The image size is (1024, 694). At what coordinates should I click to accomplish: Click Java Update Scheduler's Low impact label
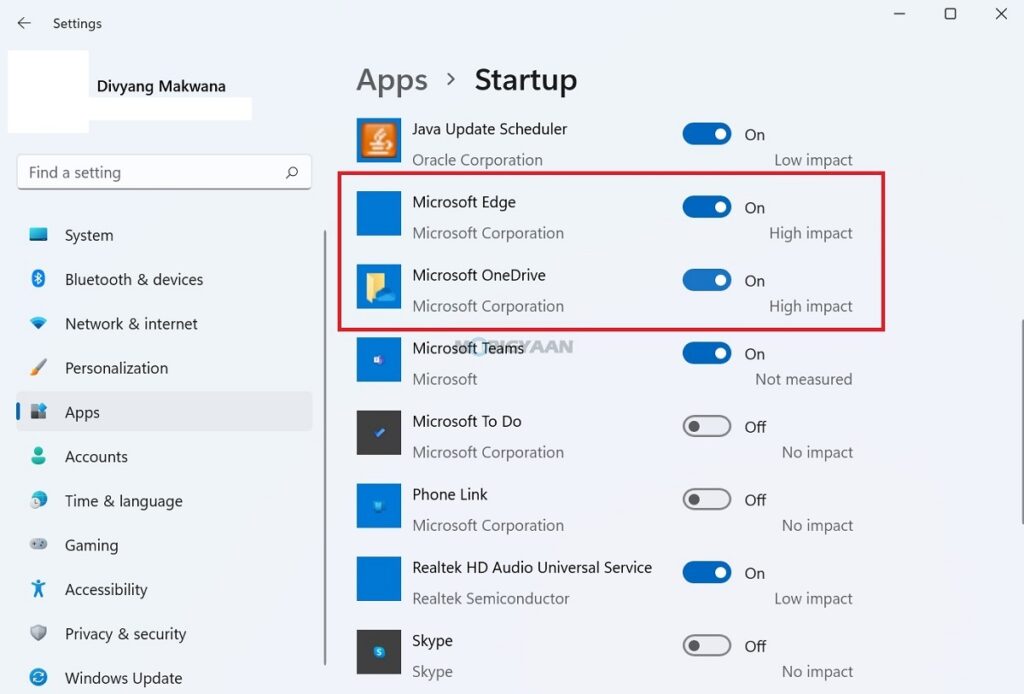pyautogui.click(x=813, y=160)
